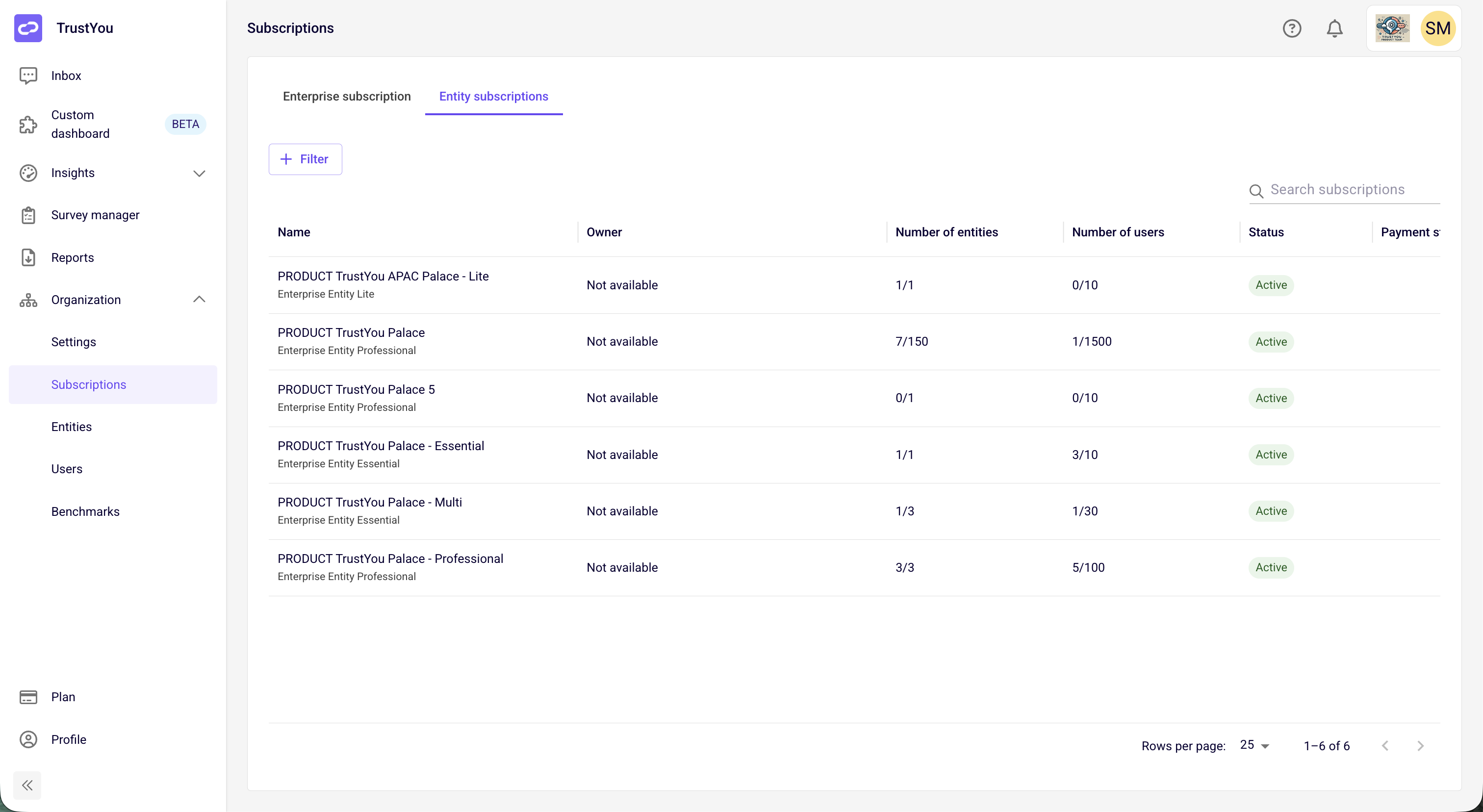
Task: Click 7/150 entities value
Action: pyautogui.click(x=911, y=342)
